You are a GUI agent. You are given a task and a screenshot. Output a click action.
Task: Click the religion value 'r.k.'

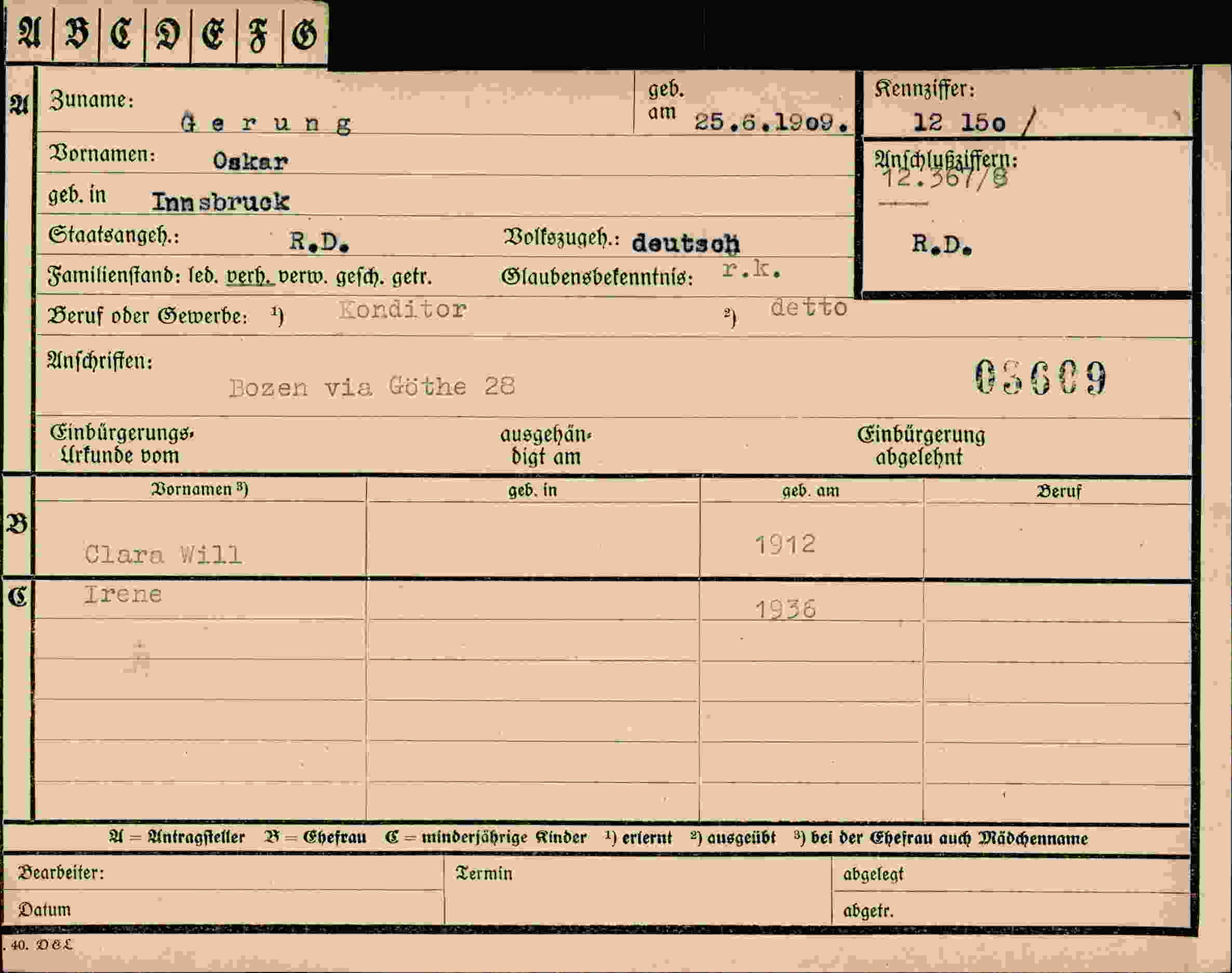click(751, 269)
